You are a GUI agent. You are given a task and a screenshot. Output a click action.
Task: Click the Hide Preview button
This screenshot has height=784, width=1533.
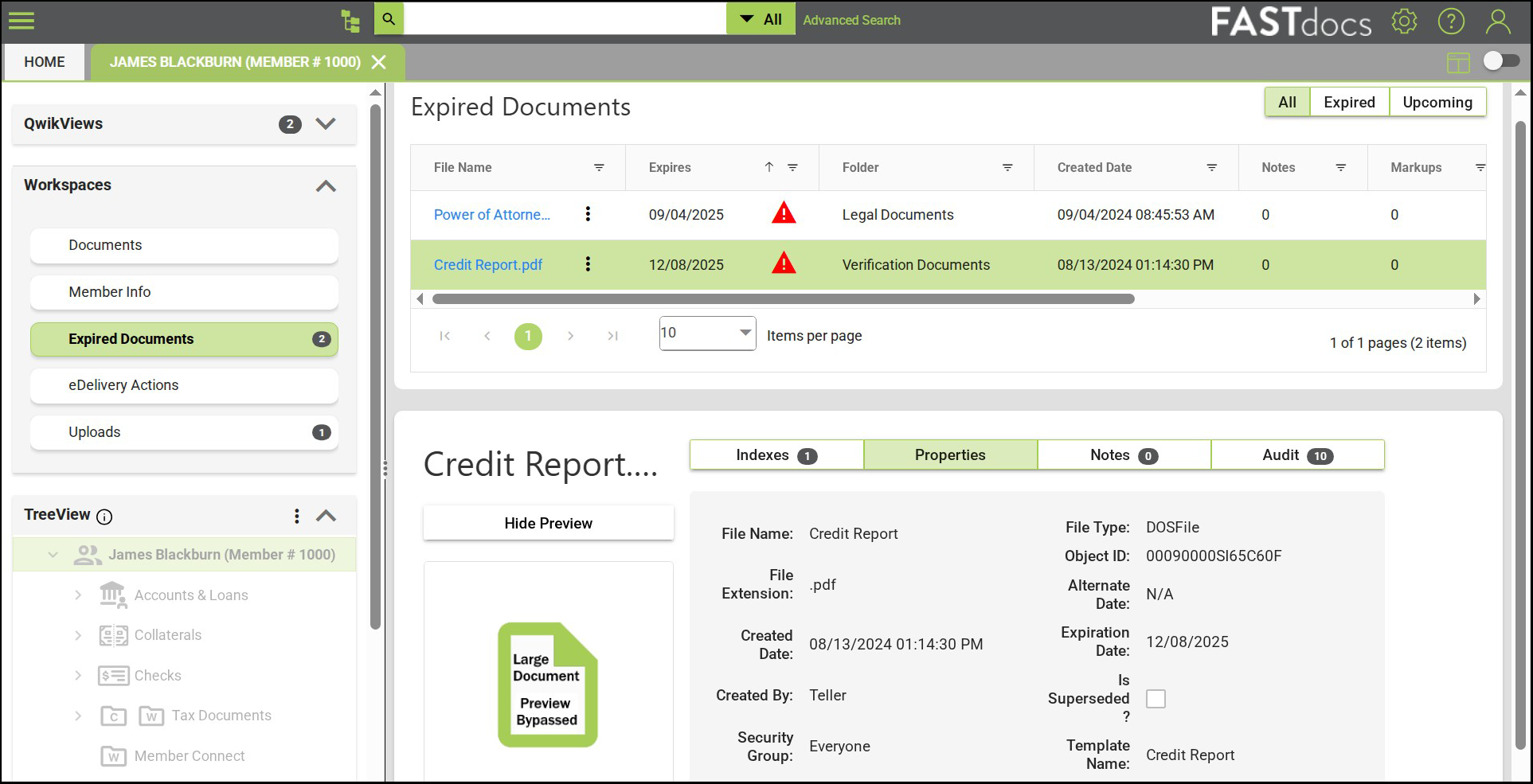coord(548,524)
